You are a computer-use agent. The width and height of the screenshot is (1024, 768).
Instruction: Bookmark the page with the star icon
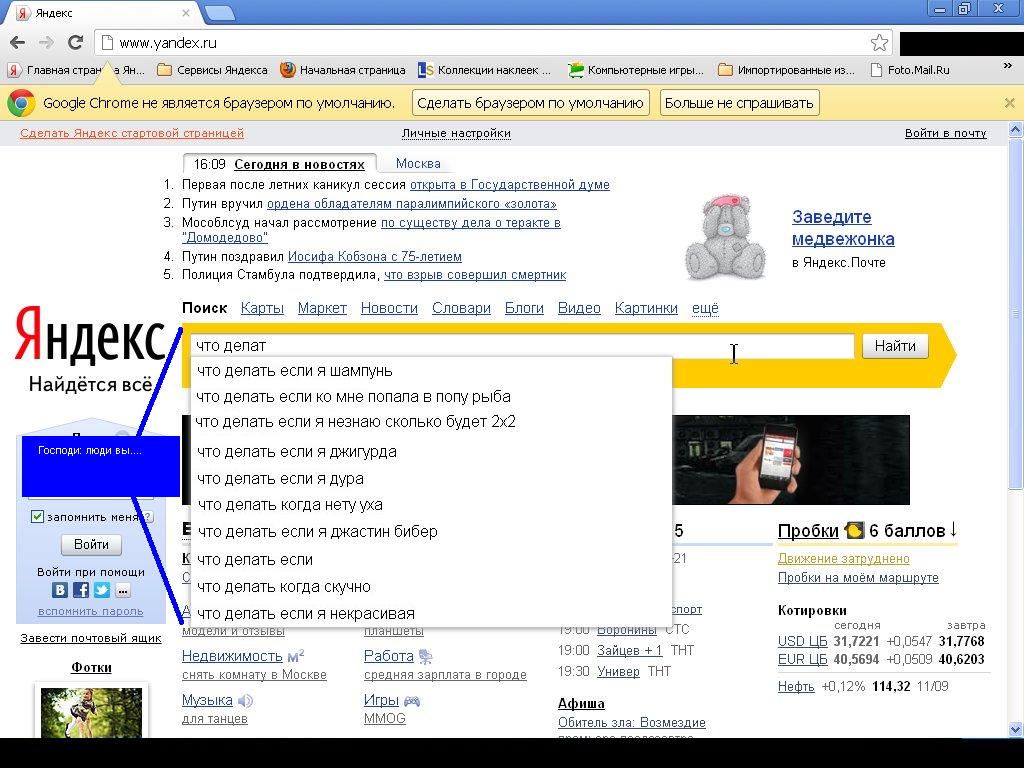879,43
